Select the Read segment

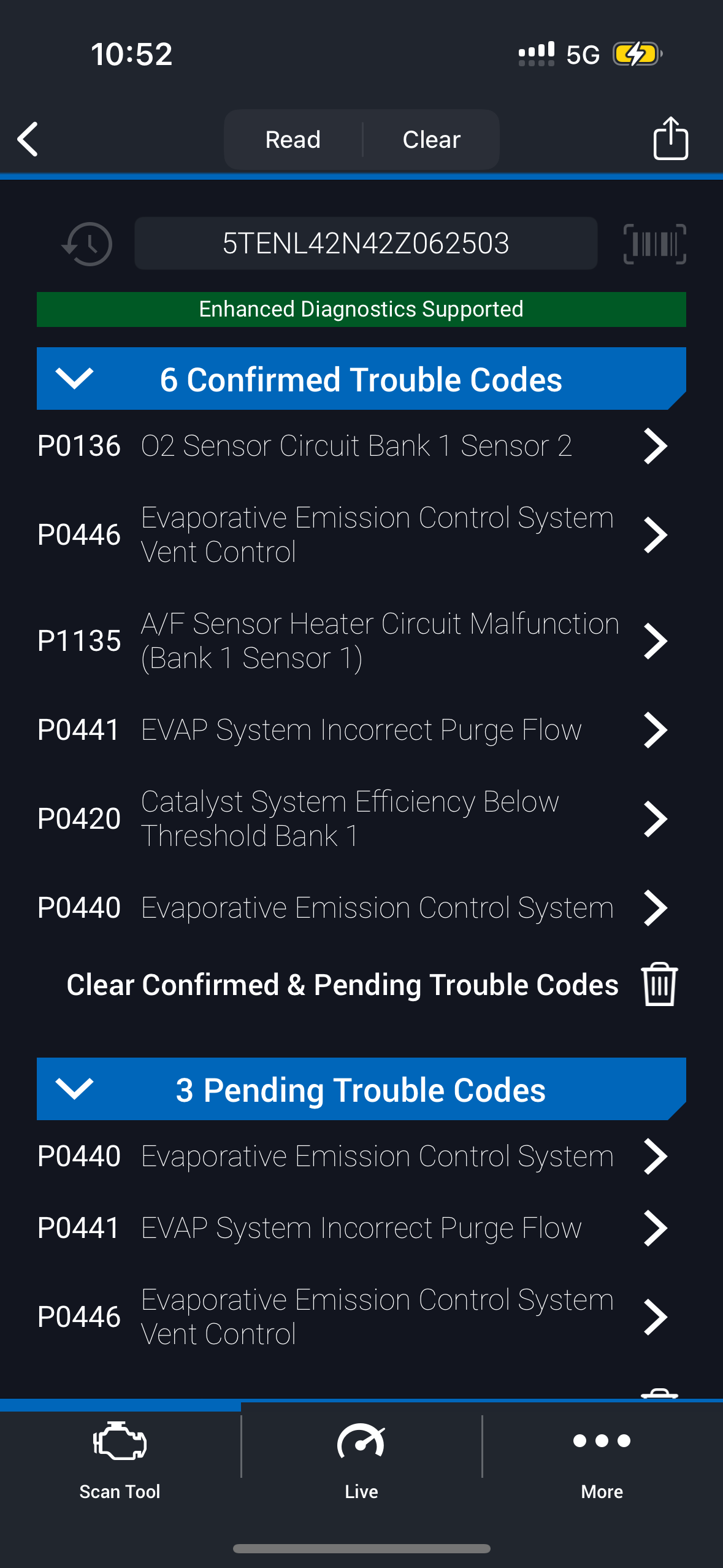click(x=293, y=140)
